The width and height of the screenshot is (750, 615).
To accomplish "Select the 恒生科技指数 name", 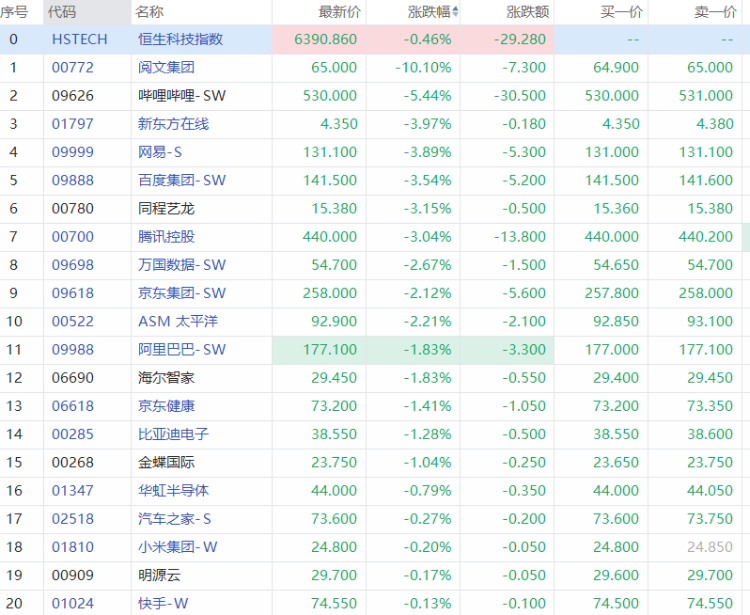I will (180, 39).
